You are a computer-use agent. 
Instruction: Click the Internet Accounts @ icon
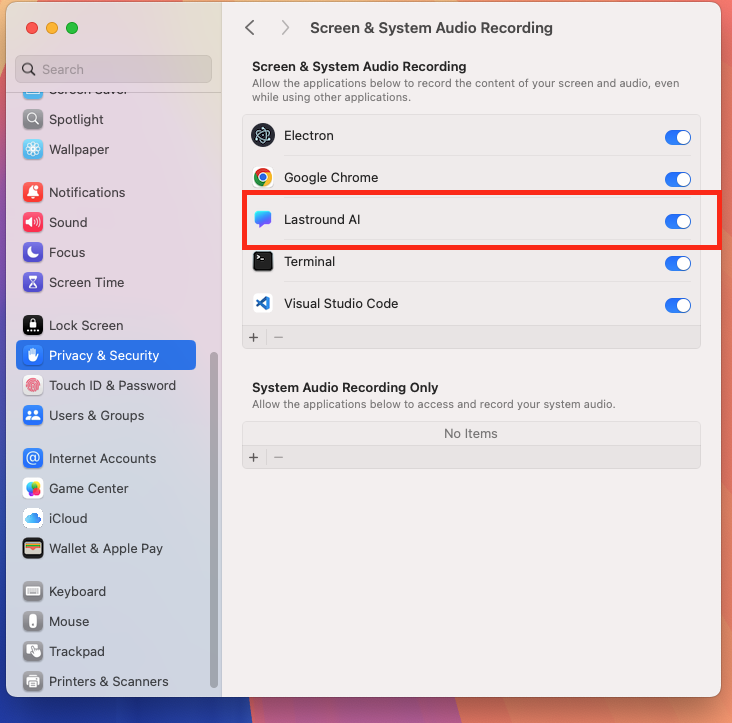(33, 458)
